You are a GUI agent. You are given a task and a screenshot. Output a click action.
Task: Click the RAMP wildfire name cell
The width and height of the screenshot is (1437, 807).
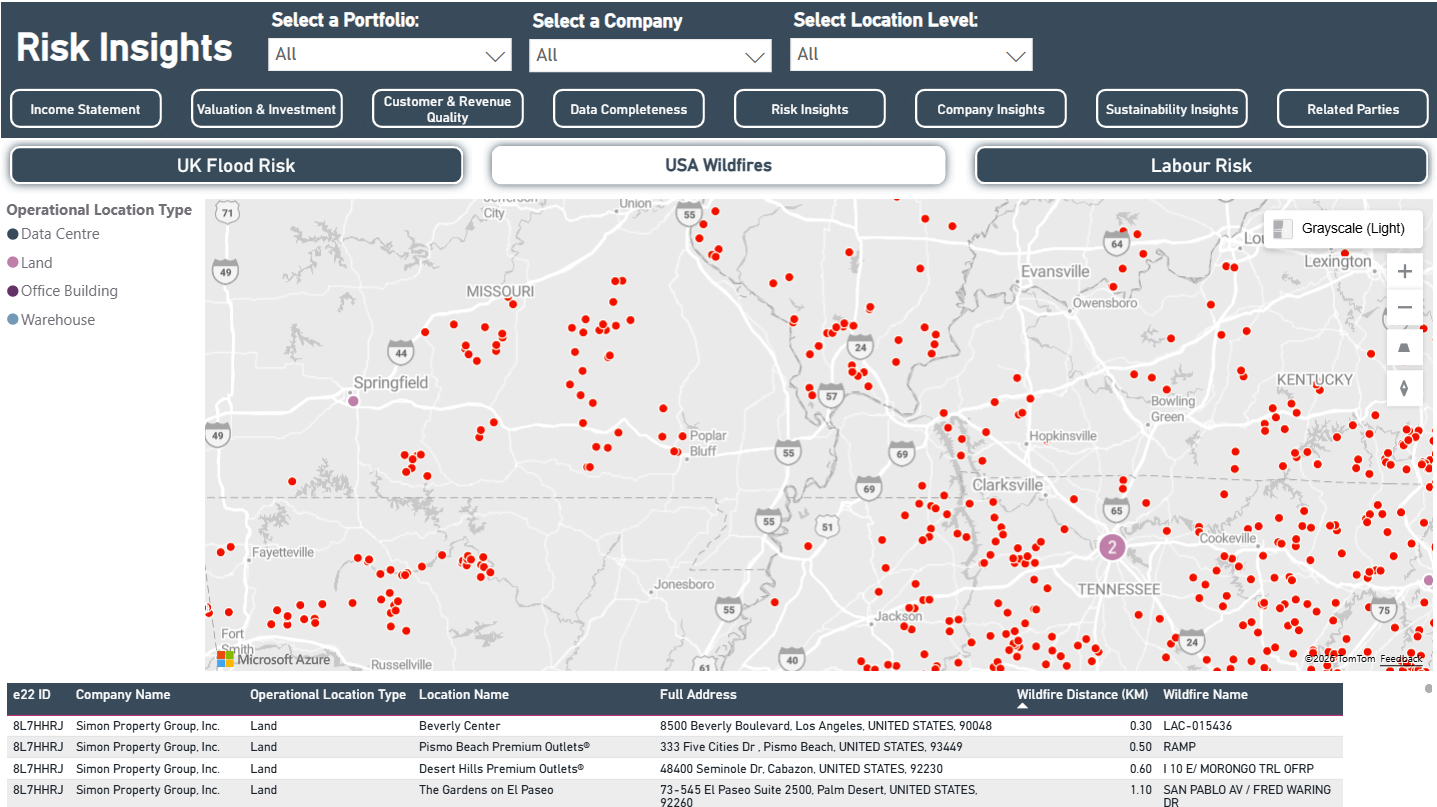[x=1180, y=747]
